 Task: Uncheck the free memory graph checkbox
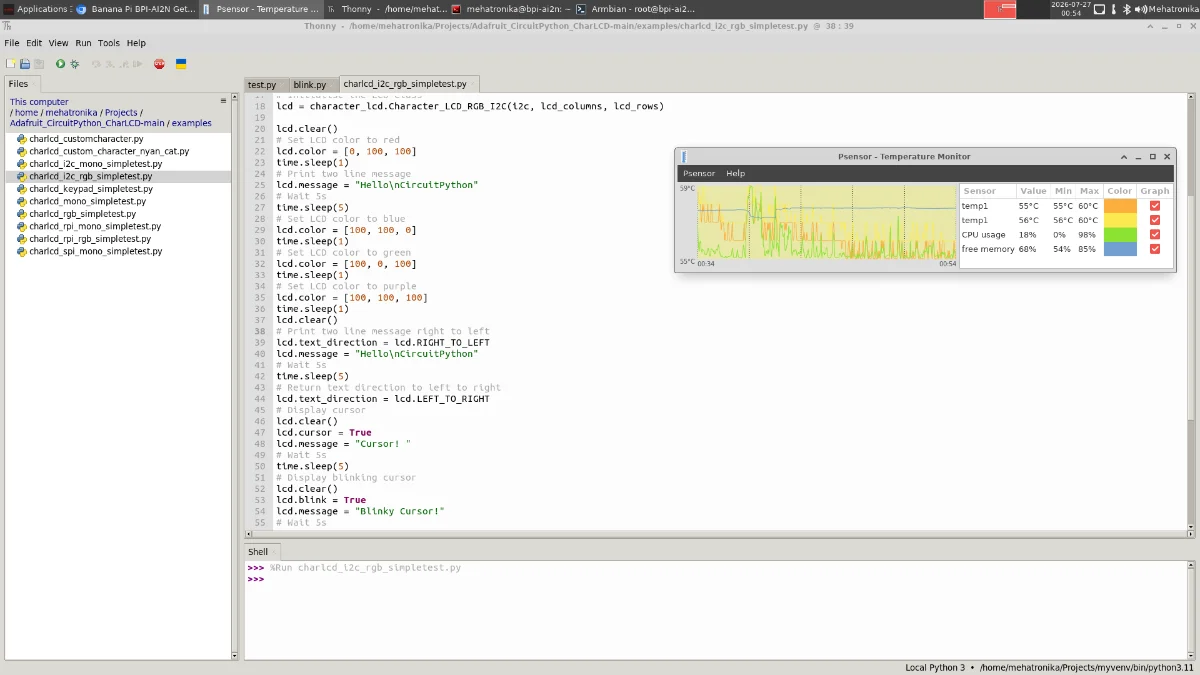(x=1155, y=249)
